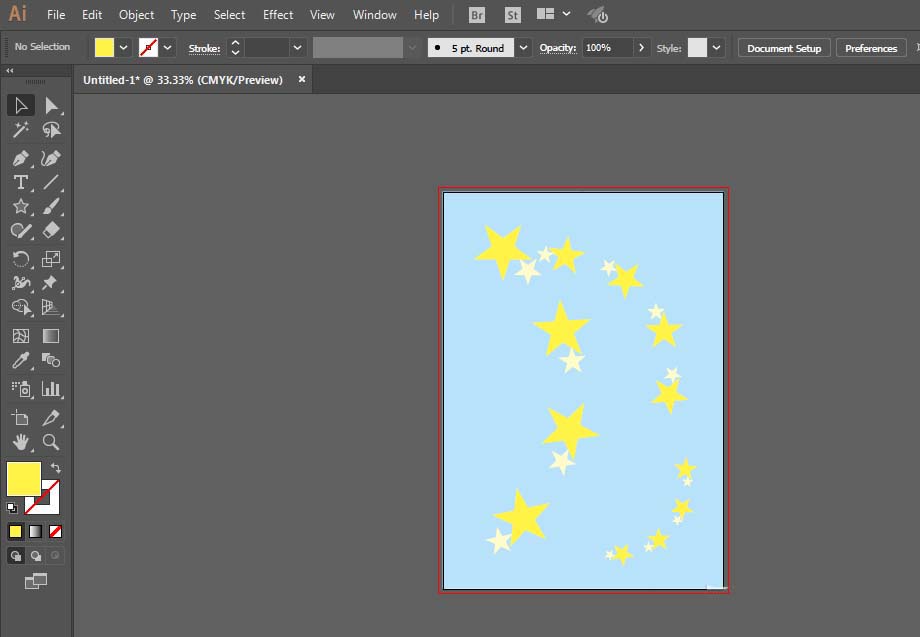Open the Screen Mode switcher
This screenshot has width=920, height=637.
(36, 581)
